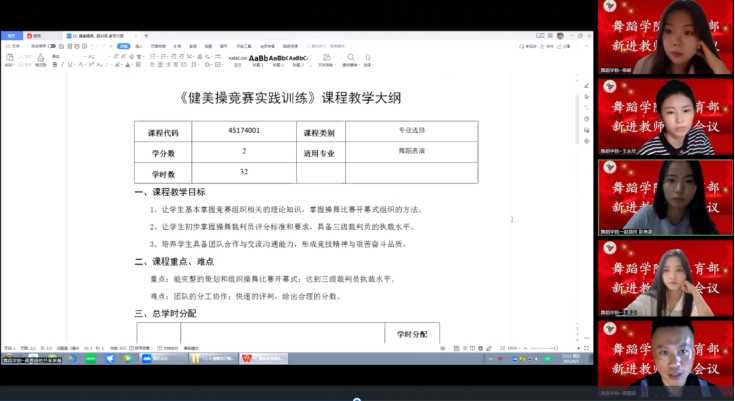Open the Text Layout tool

(325, 58)
